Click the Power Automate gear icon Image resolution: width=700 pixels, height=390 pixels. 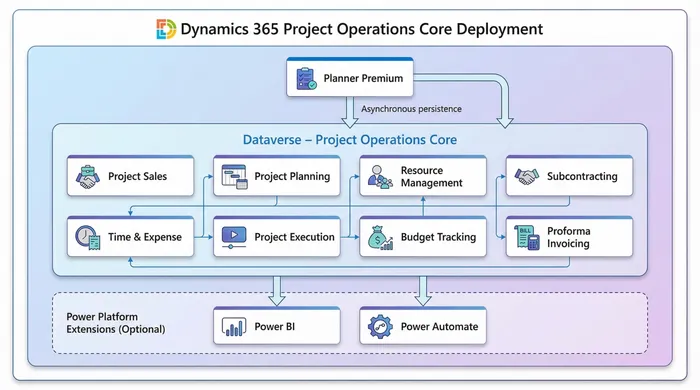tap(380, 327)
